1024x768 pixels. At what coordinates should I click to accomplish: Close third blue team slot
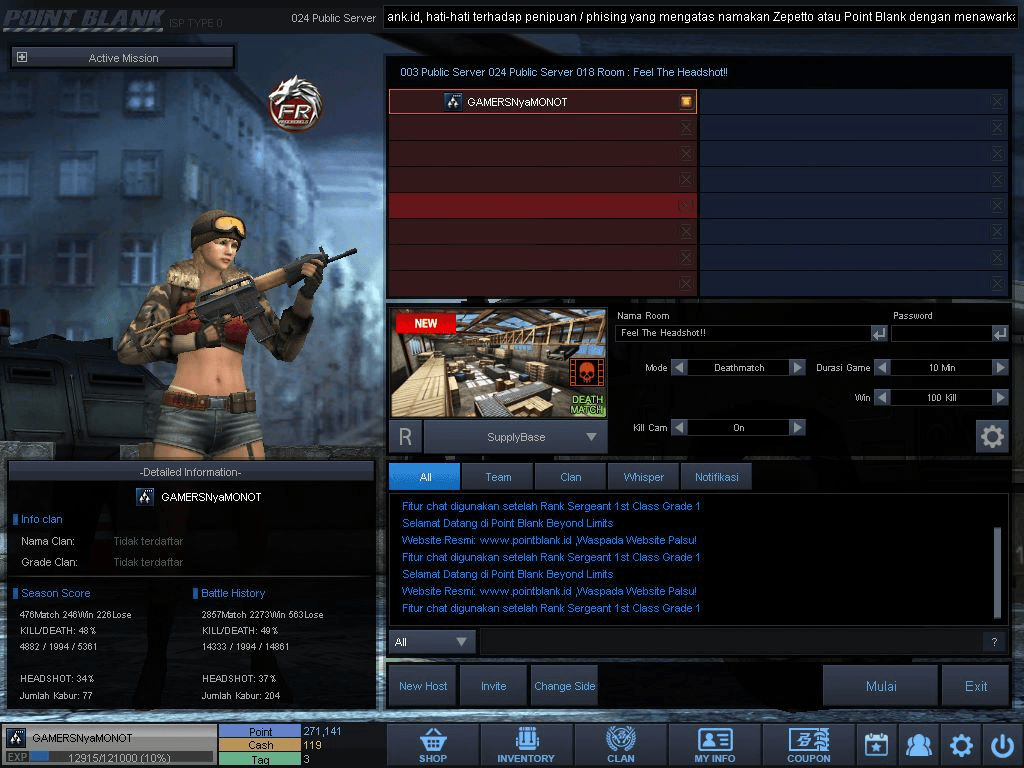(x=997, y=153)
